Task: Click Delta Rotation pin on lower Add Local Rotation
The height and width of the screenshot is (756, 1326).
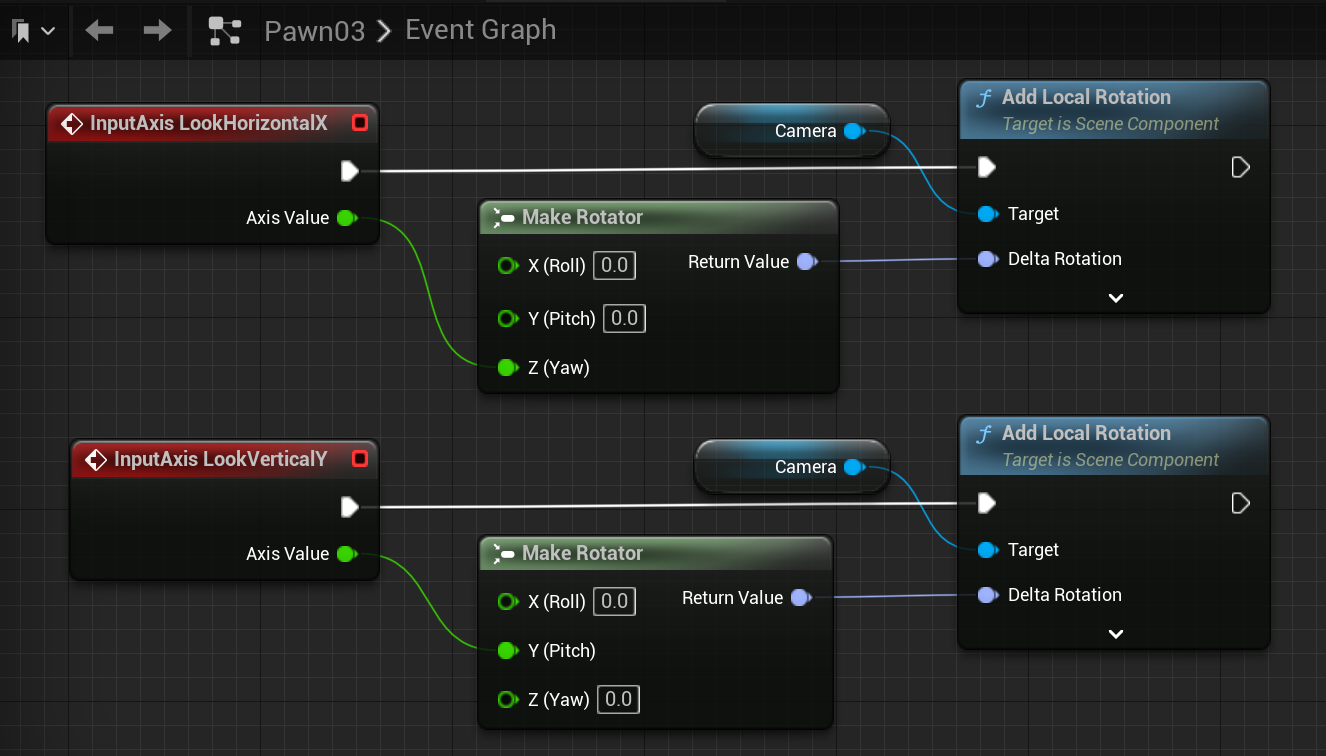Action: coord(986,595)
